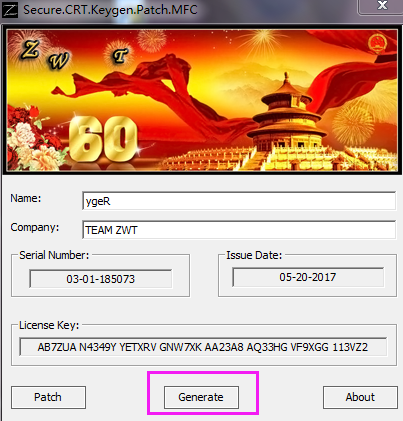Screen dimensions: 403x421
Task: Select the Serial Number value 03-01-185073
Action: pyautogui.click(x=101, y=279)
